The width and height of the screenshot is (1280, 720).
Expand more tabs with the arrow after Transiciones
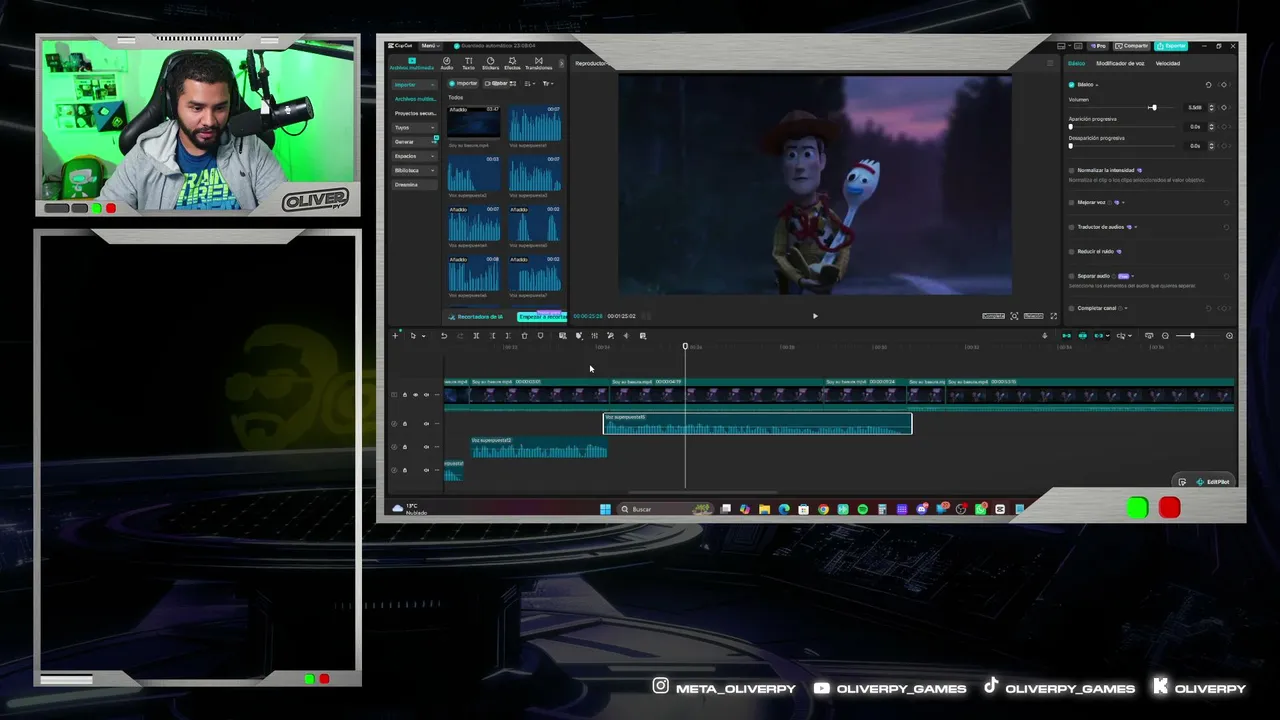point(561,63)
